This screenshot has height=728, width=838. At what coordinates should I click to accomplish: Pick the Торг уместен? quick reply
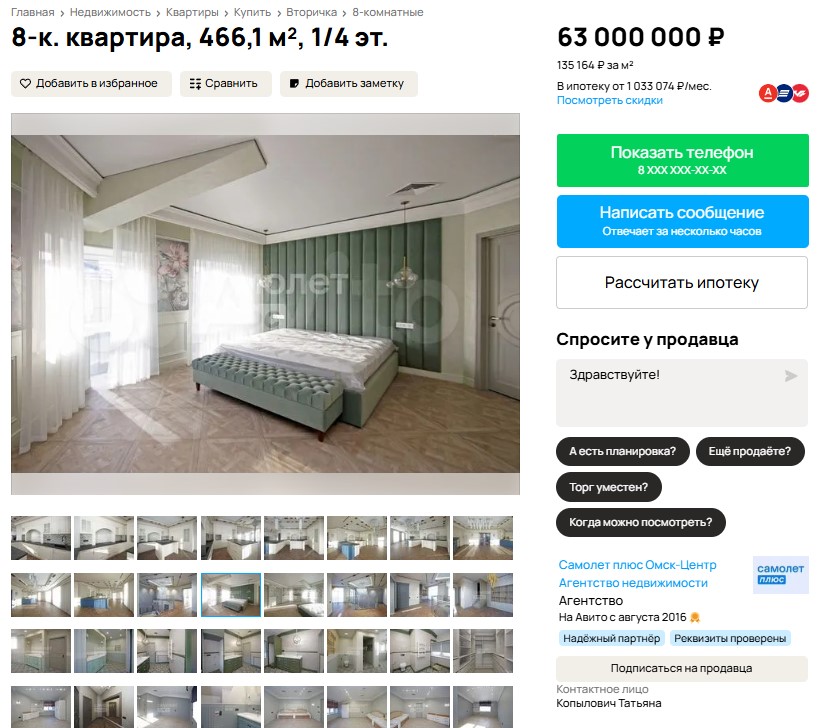click(x=609, y=487)
